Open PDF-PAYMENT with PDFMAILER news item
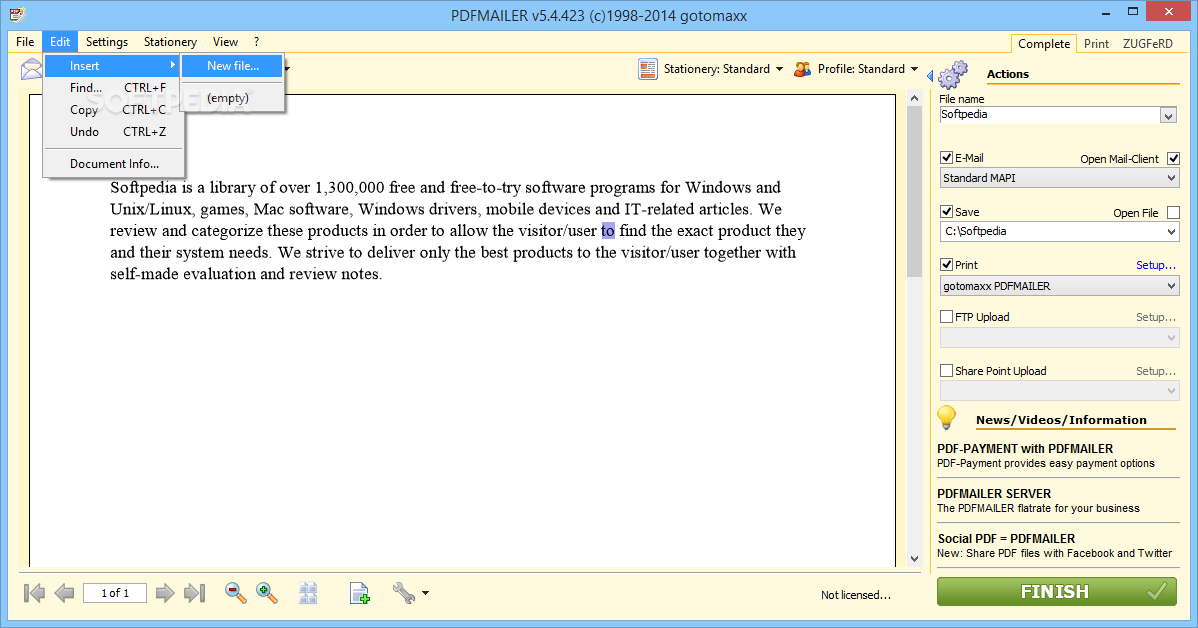Screen dimensions: 1198x628 [1046, 455]
